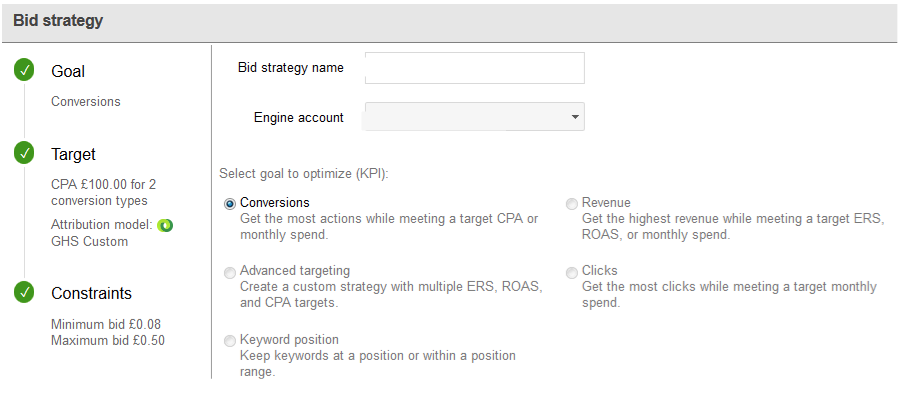This screenshot has width=901, height=399.
Task: Click the GHS Custom attribution model text
Action: [x=90, y=241]
